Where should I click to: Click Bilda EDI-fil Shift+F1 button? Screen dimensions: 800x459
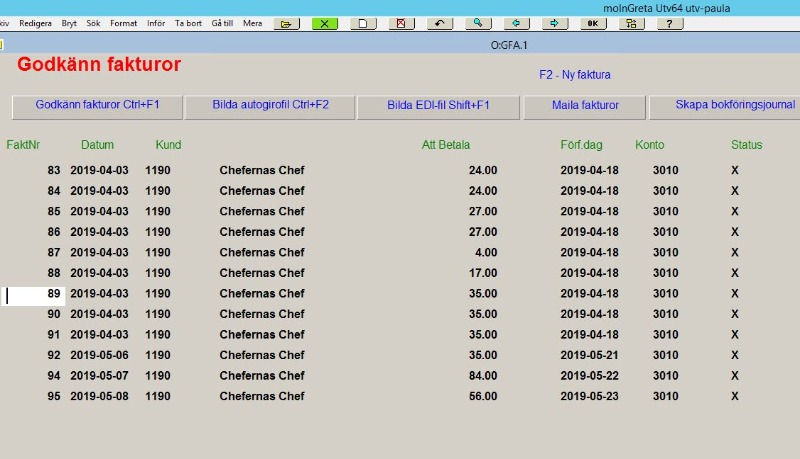438,107
